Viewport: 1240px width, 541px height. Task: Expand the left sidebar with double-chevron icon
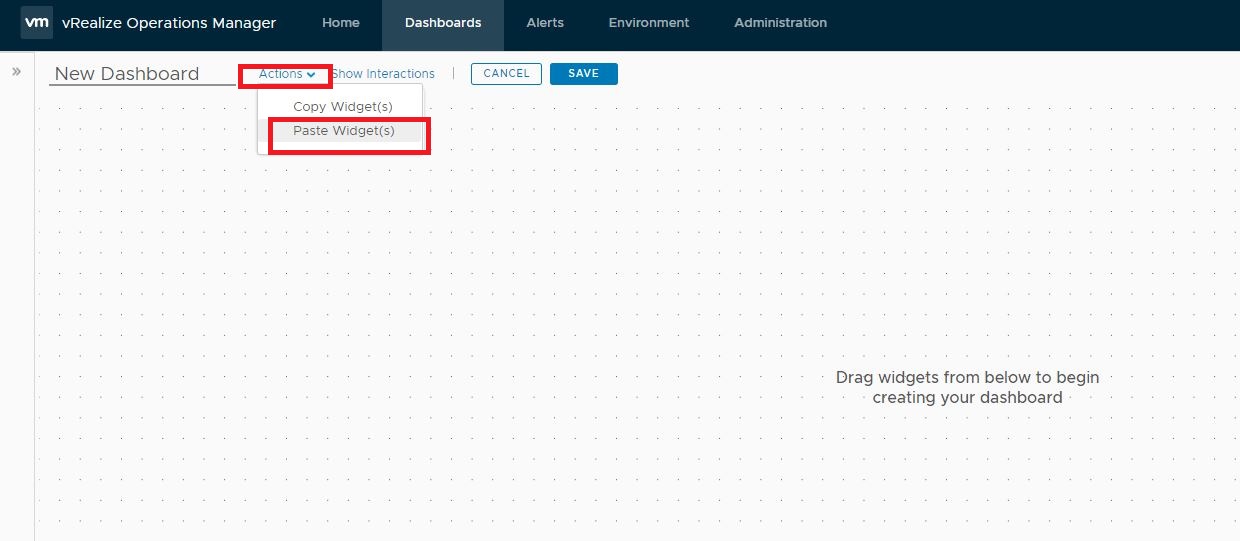(x=16, y=71)
